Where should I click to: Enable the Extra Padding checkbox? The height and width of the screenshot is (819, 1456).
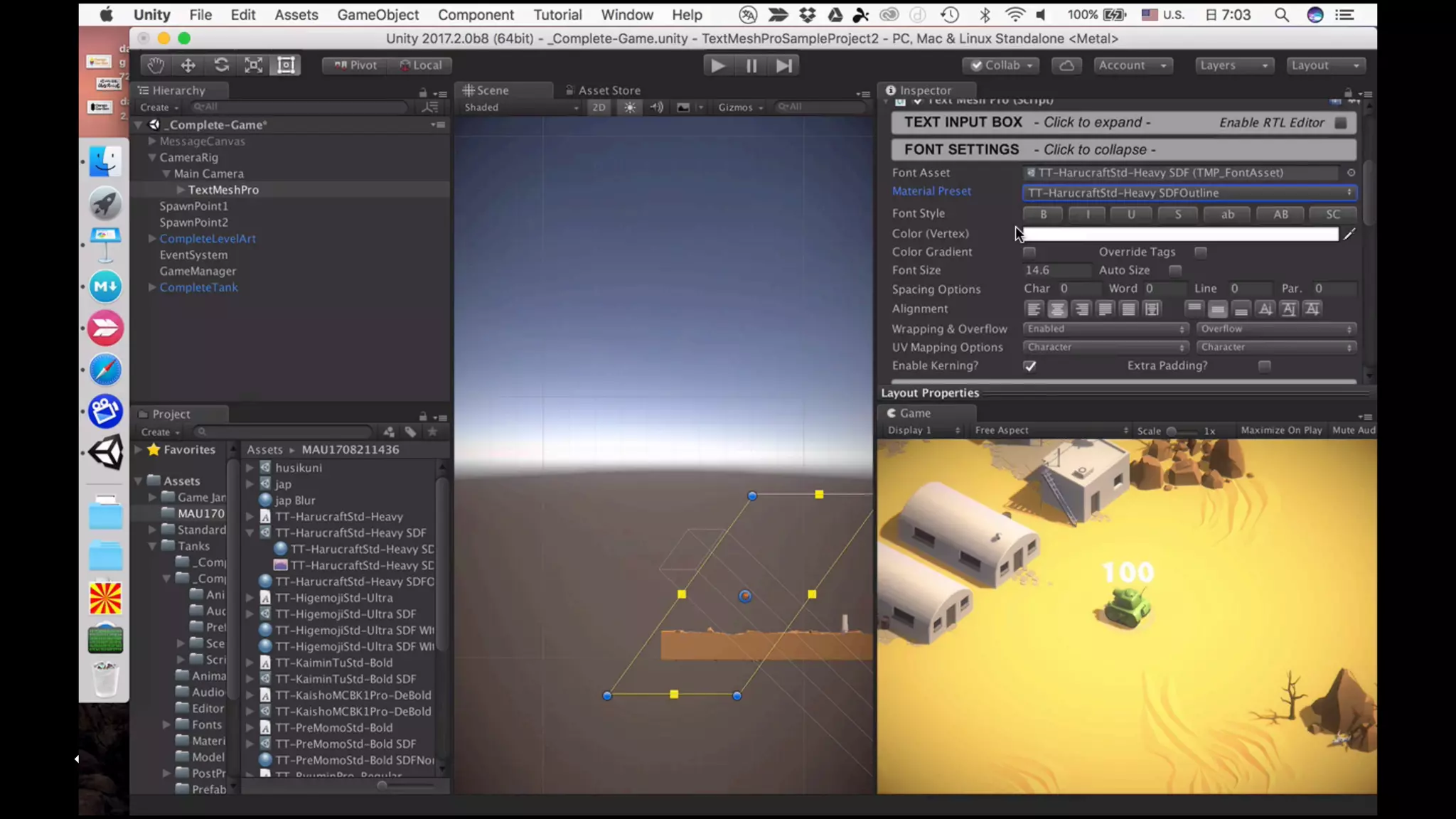[1264, 366]
